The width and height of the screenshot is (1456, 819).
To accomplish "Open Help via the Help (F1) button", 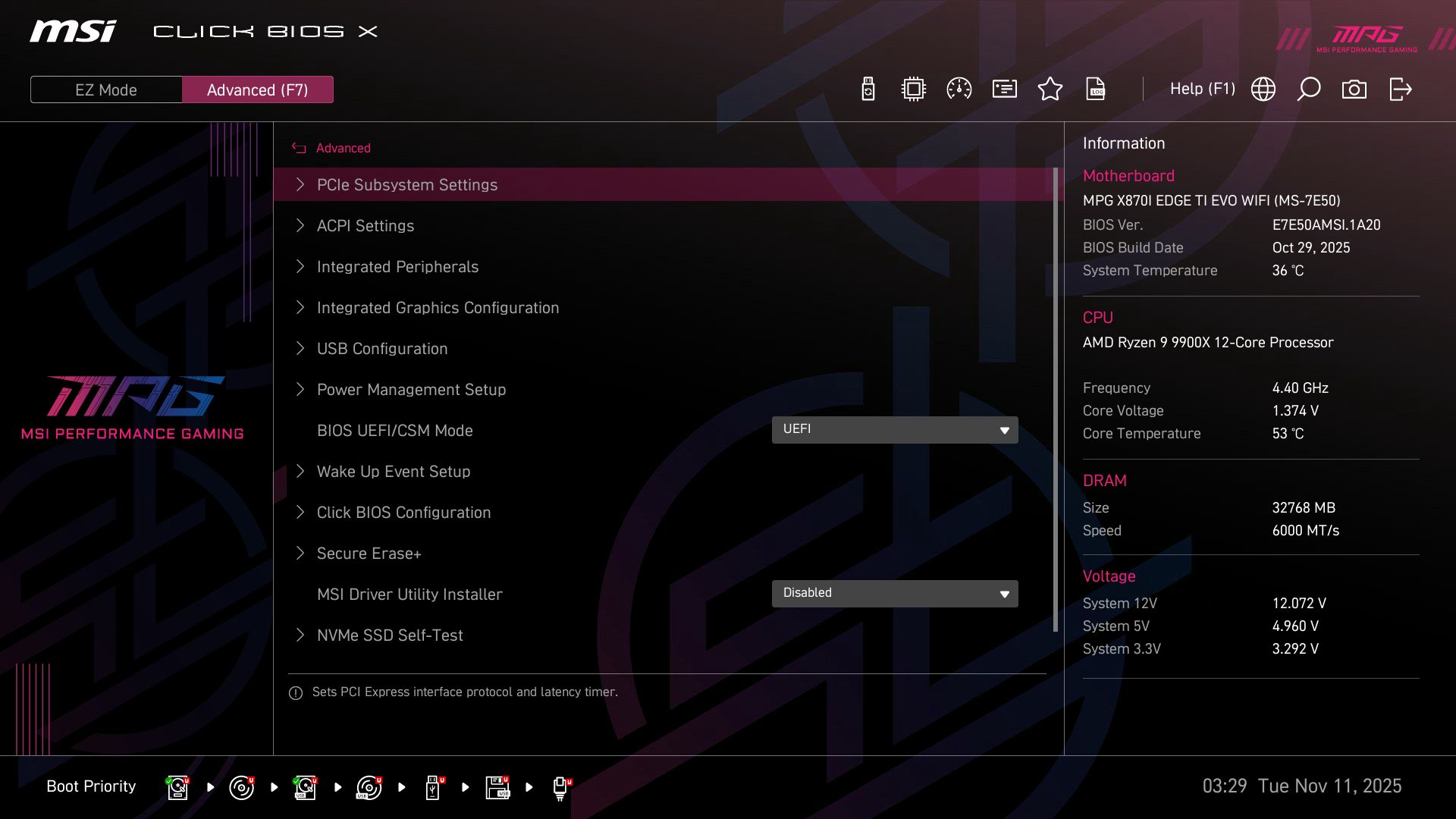I will 1203,89.
